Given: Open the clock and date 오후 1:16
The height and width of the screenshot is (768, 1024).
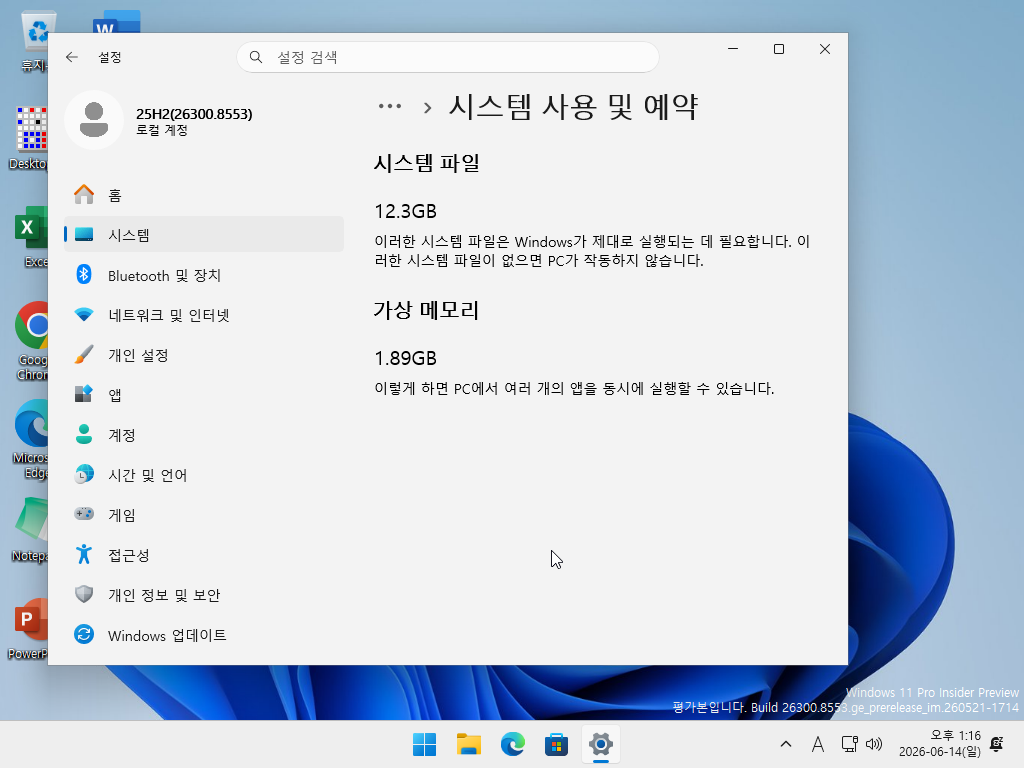Looking at the screenshot, I should click(940, 744).
